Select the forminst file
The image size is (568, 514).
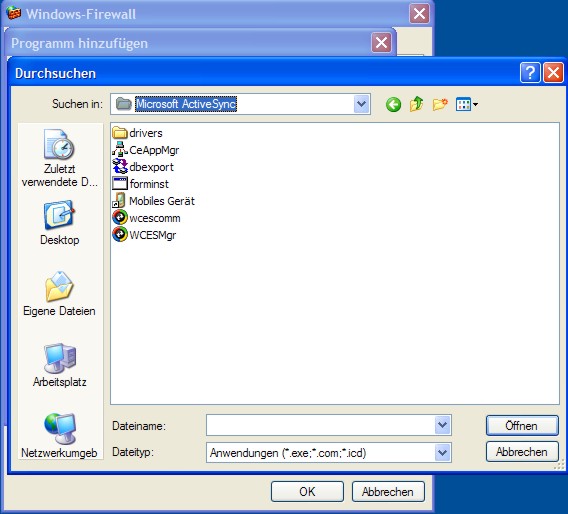[x=141, y=184]
